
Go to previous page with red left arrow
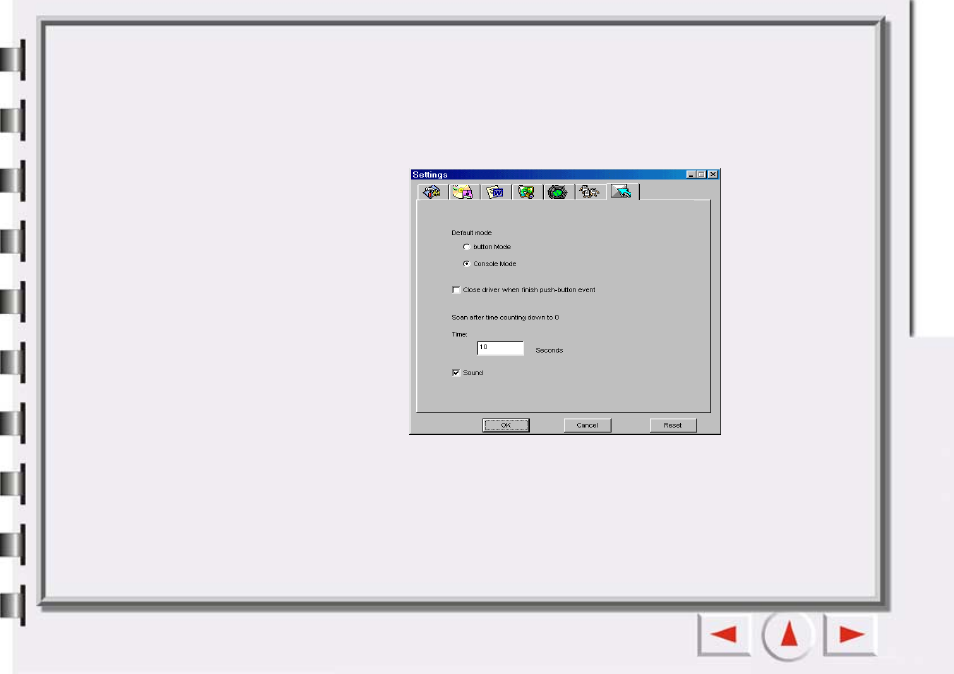(724, 634)
